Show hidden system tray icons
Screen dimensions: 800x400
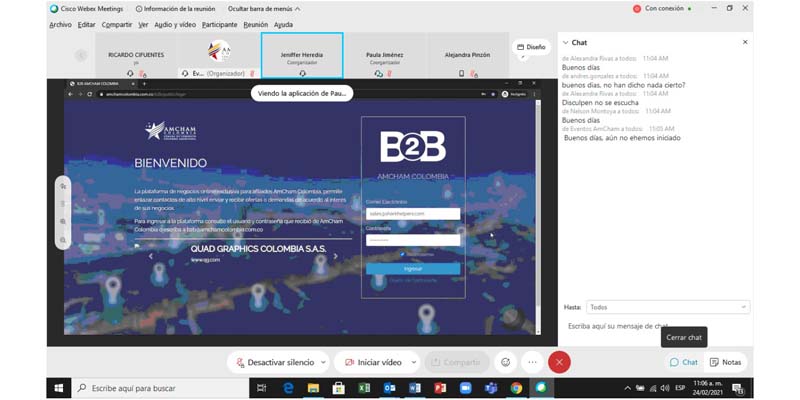[x=627, y=388]
